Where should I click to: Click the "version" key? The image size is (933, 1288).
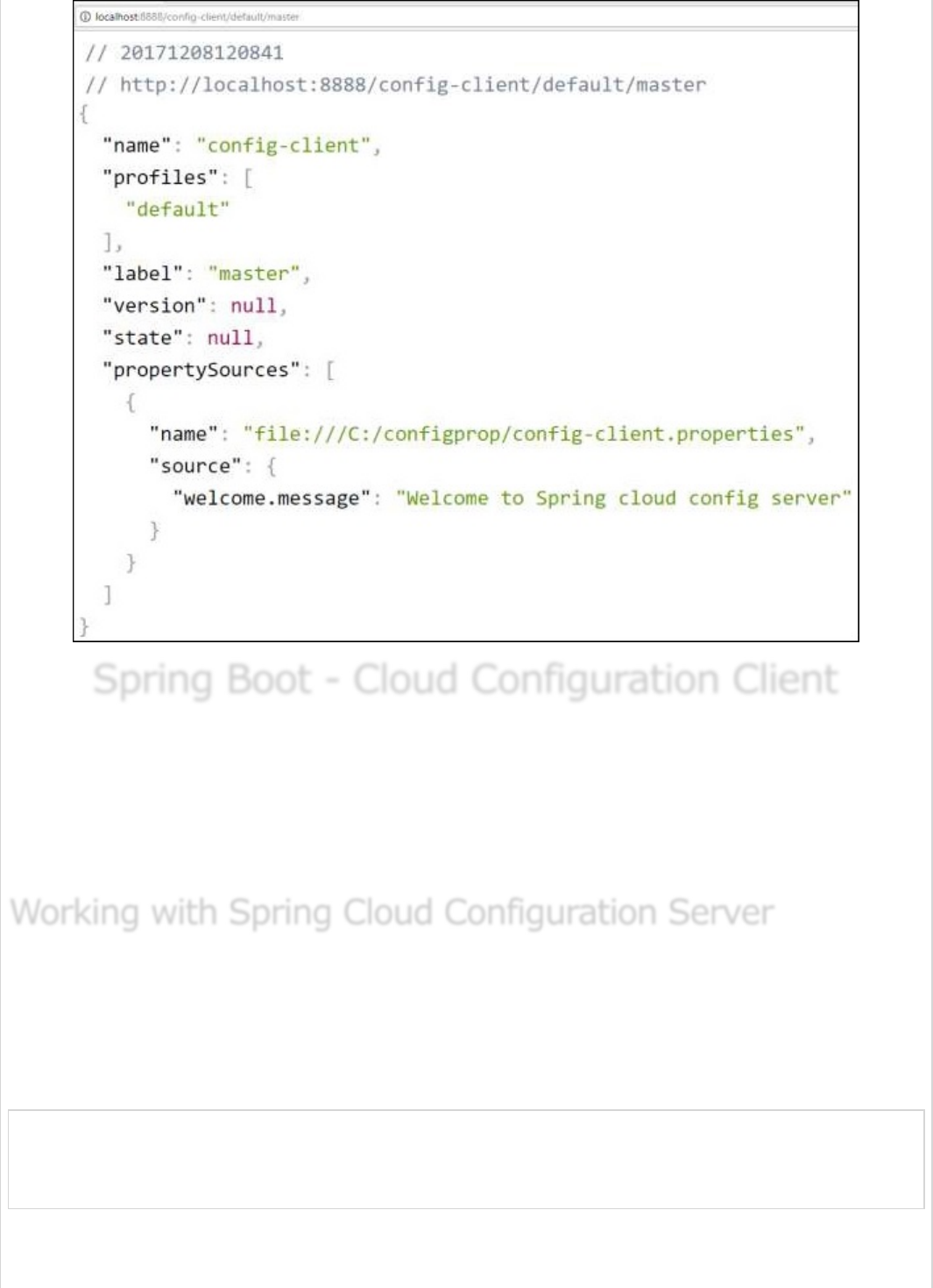[154, 306]
